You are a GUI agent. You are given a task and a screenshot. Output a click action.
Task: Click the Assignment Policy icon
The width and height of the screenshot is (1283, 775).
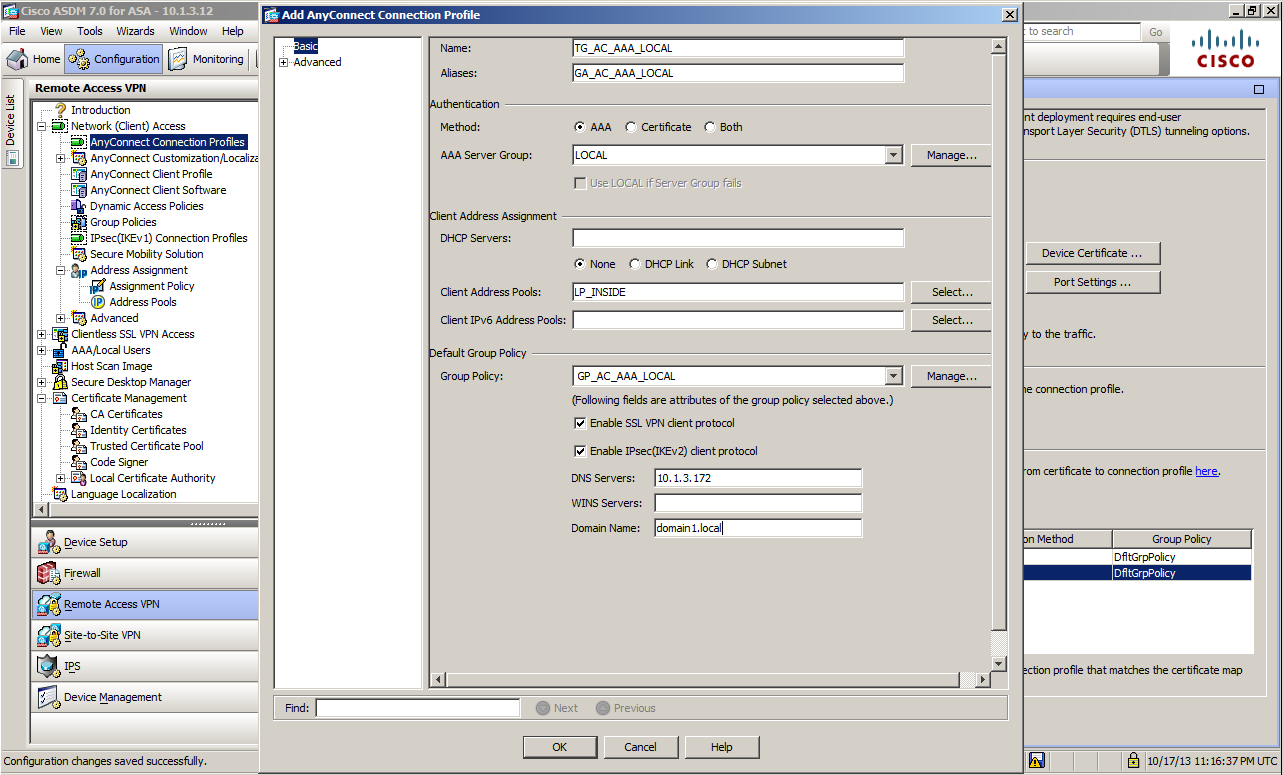(x=98, y=286)
